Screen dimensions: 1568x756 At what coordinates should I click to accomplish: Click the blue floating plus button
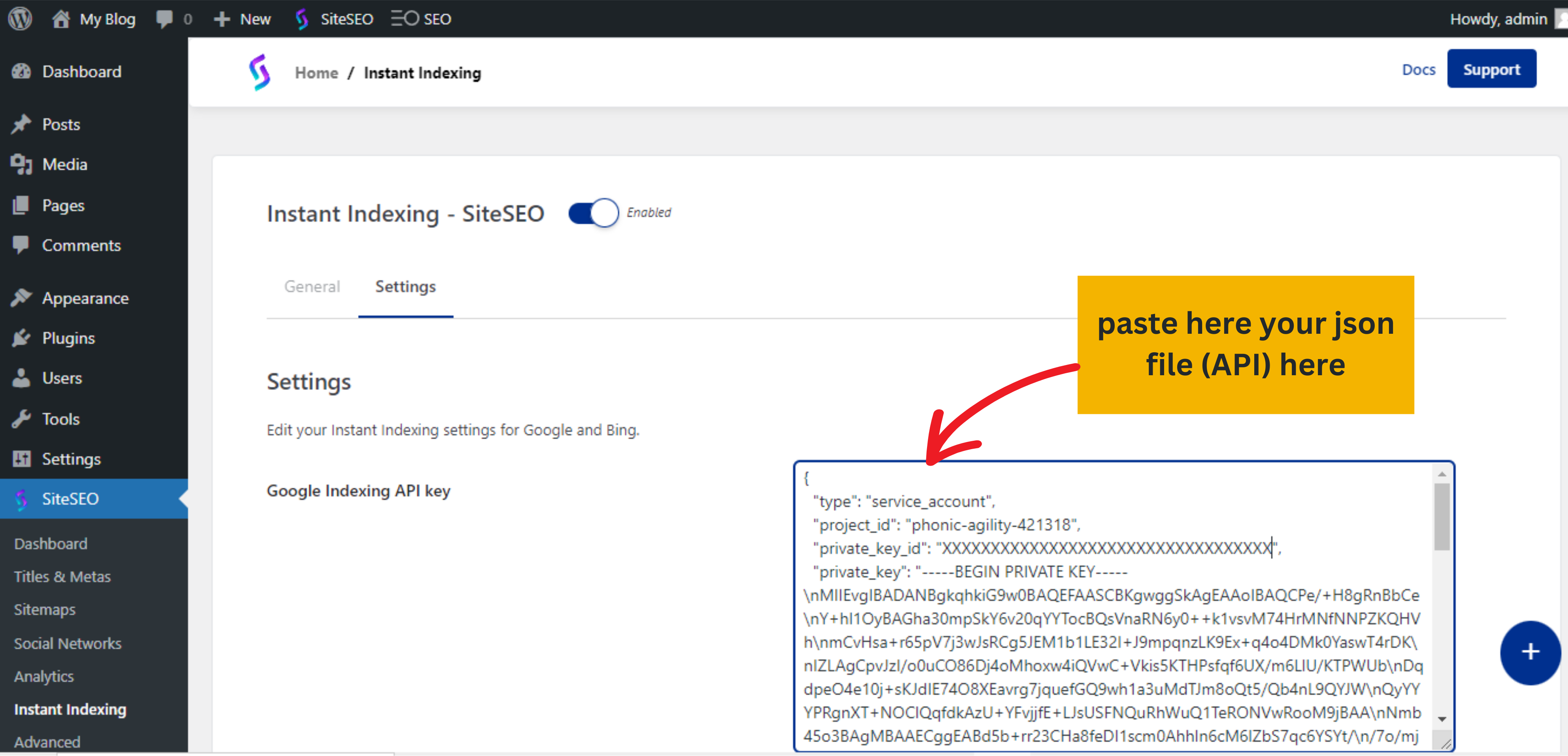1530,653
